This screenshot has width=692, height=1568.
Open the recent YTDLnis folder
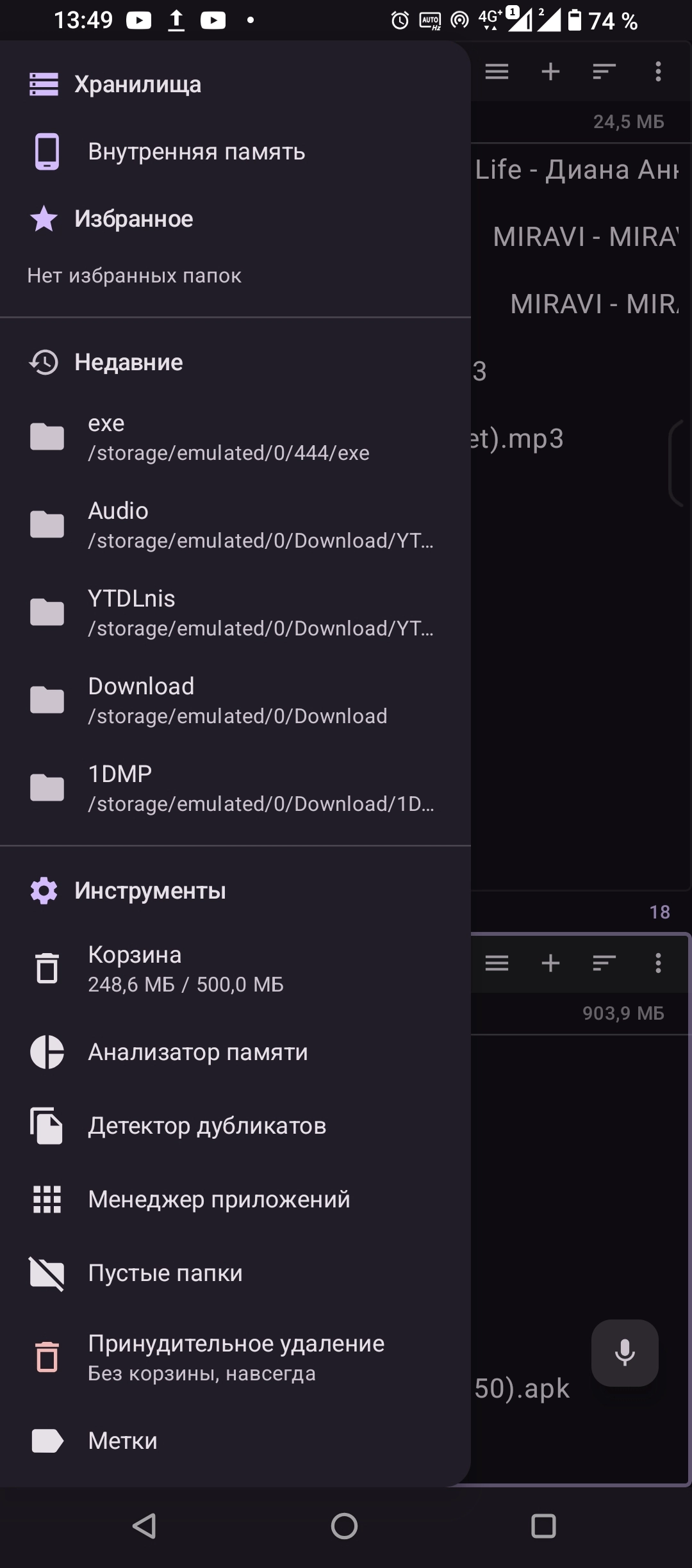[x=235, y=612]
